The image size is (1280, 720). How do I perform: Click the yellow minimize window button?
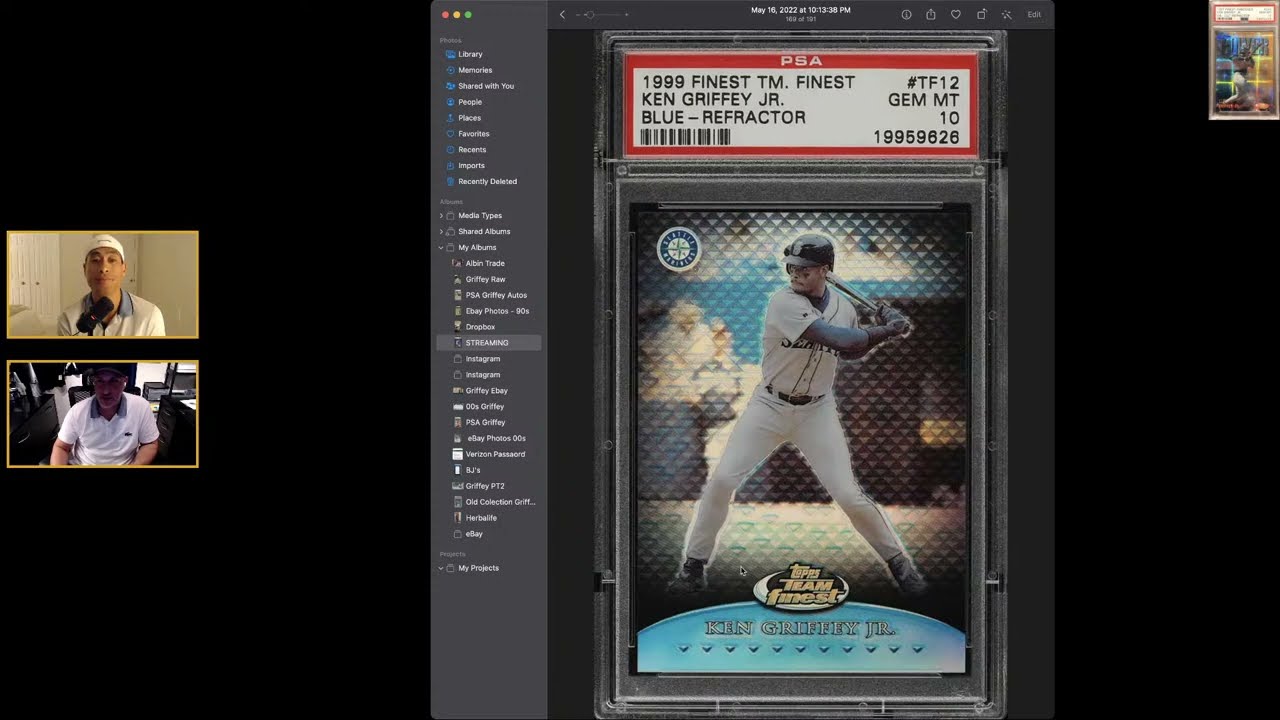tap(457, 15)
